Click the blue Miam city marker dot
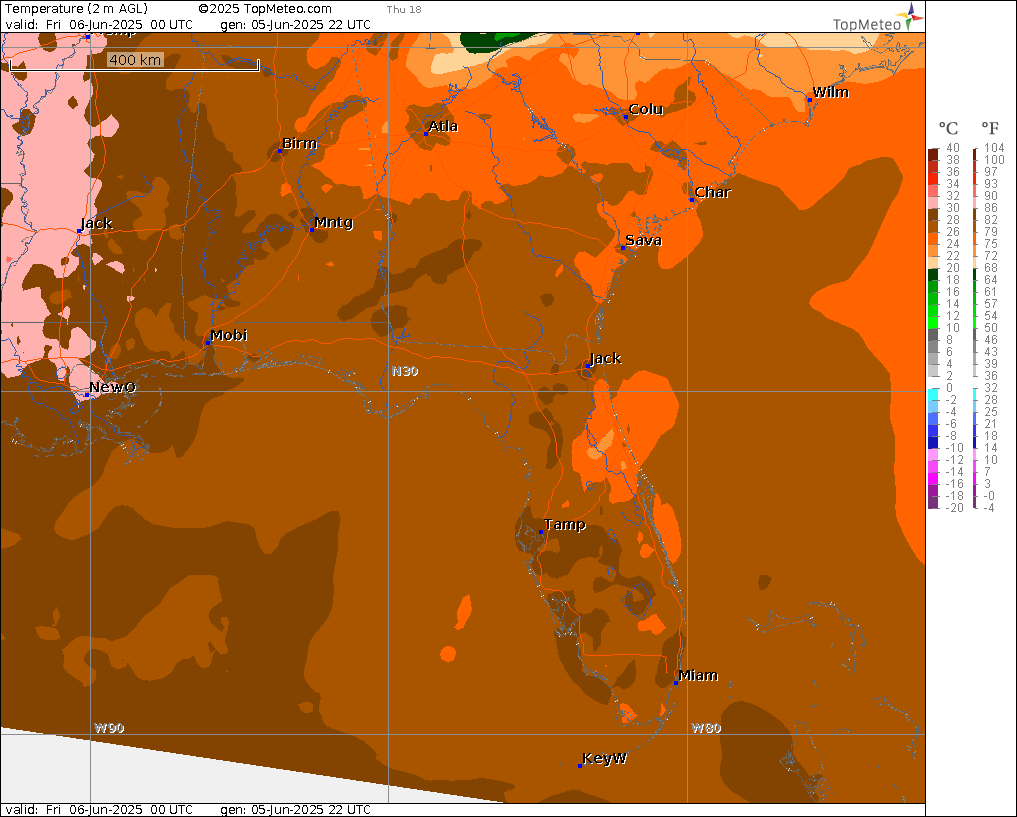1017x817 pixels. click(676, 683)
